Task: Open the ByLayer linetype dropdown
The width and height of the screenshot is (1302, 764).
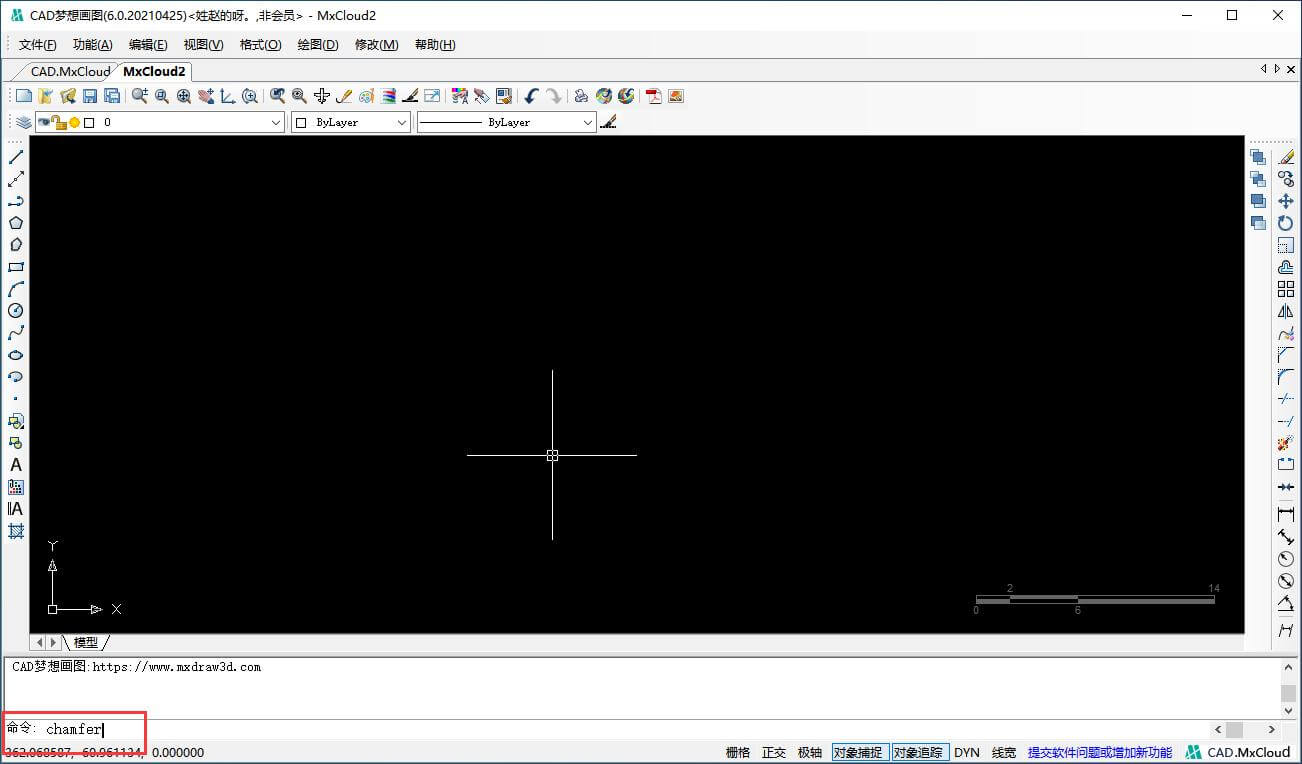Action: [588, 122]
